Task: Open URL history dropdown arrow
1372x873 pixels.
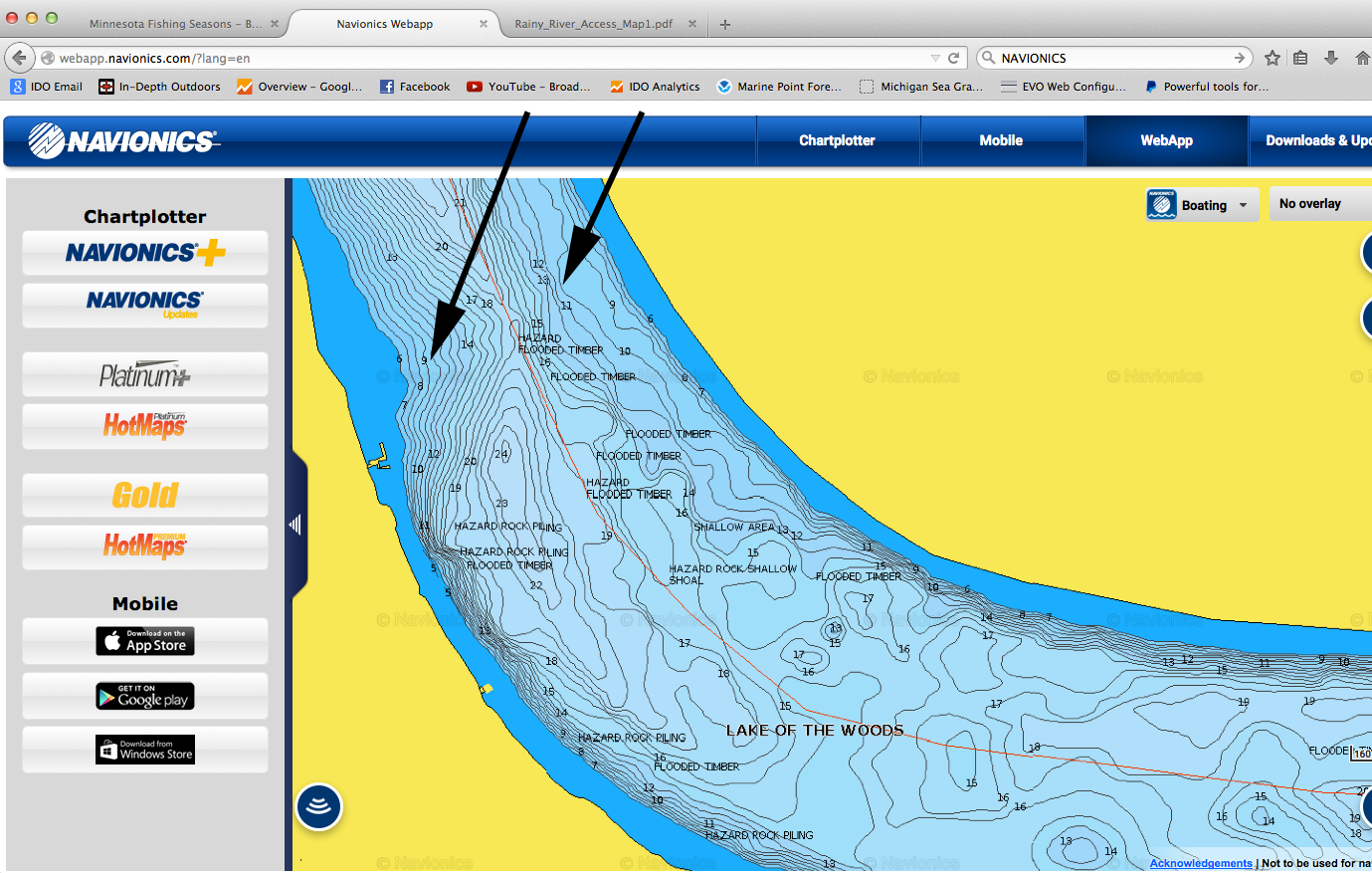Action: (935, 58)
